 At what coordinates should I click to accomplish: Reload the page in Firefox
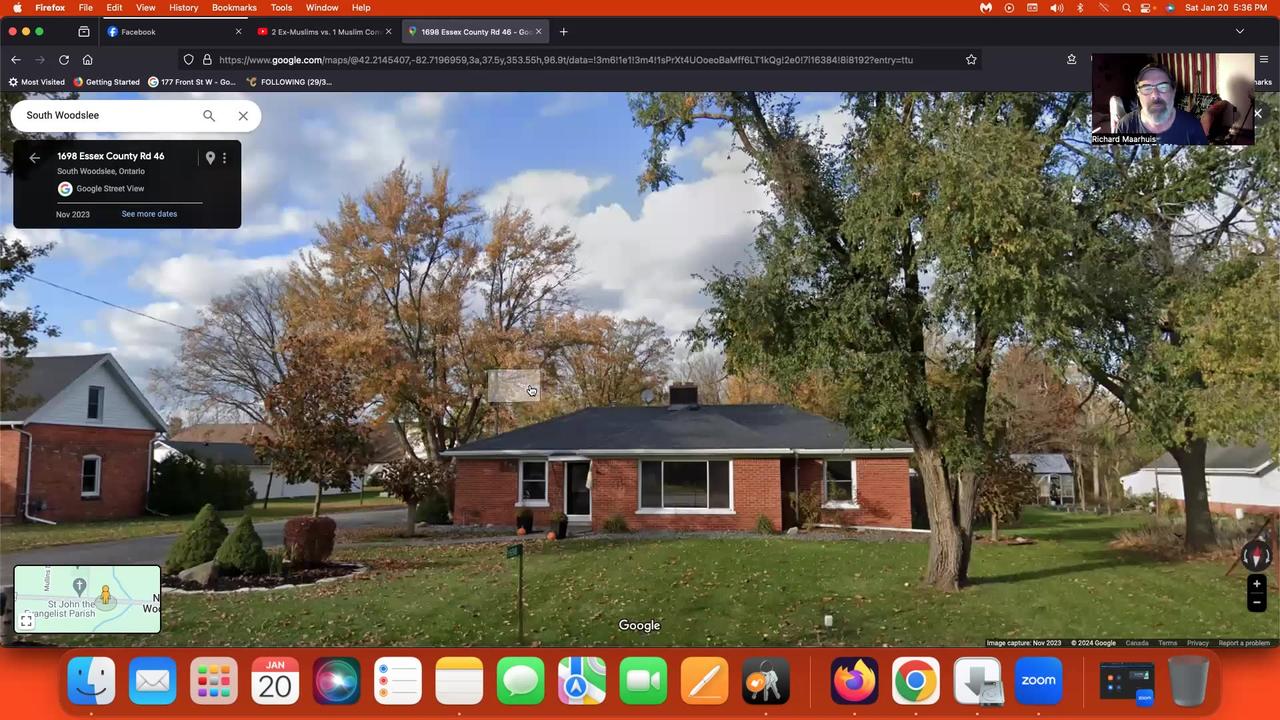tap(64, 60)
